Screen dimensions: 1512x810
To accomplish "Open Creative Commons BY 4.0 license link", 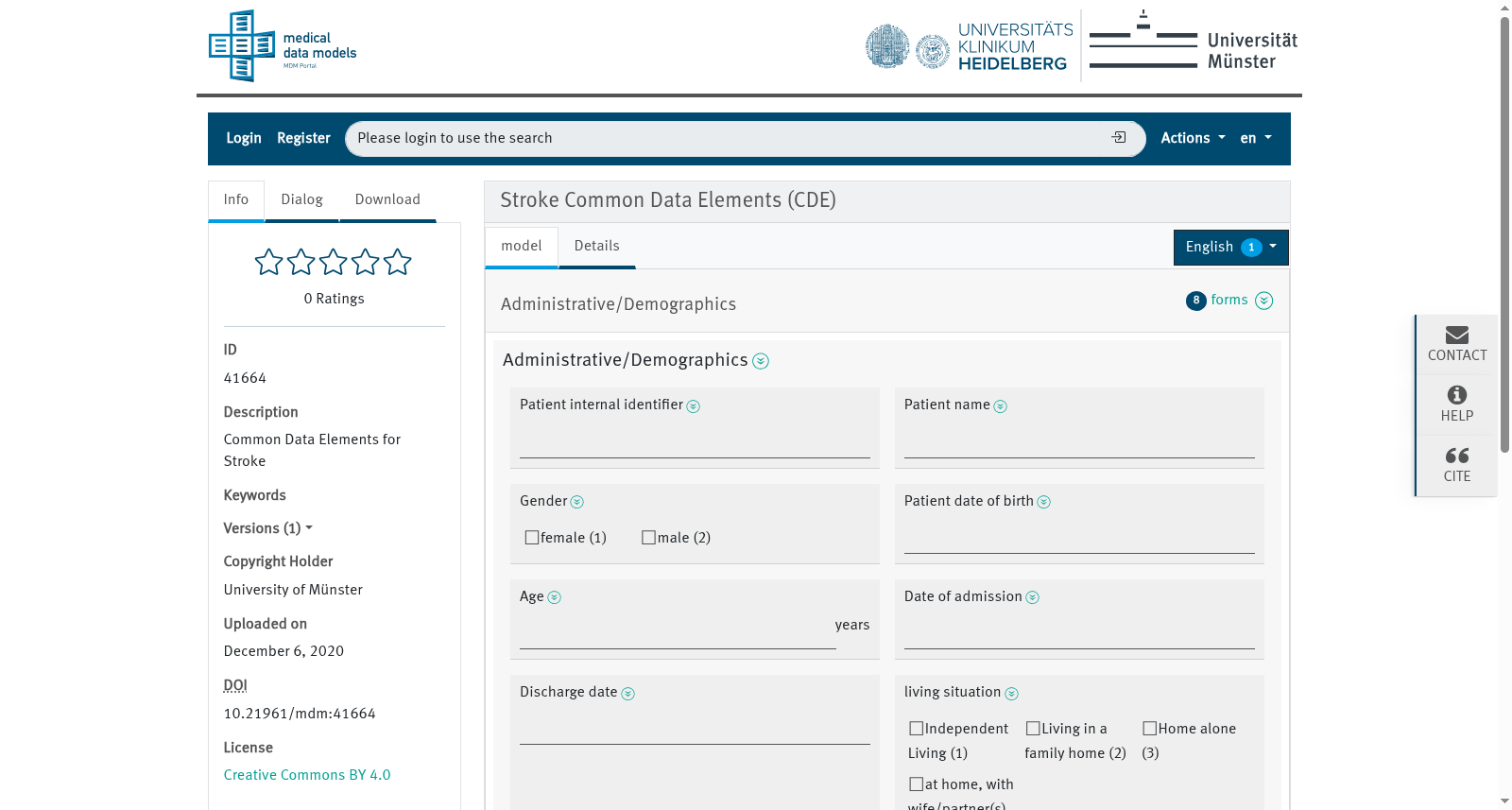I will [x=307, y=775].
